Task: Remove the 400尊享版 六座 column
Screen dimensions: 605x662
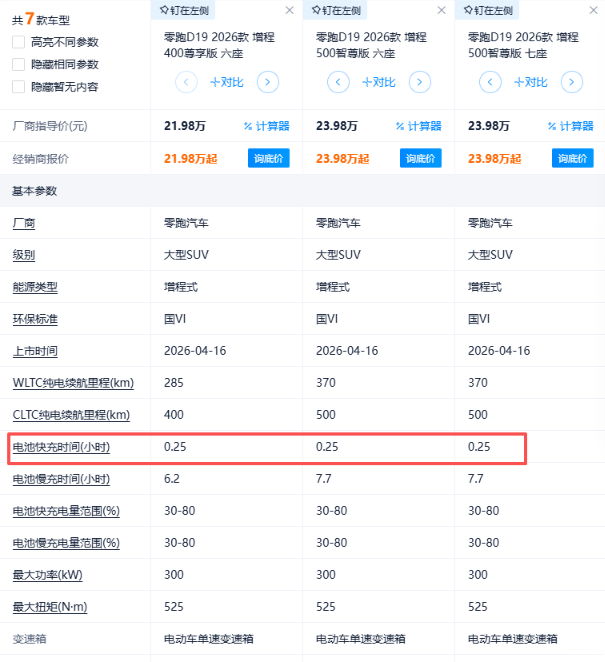Action: [x=290, y=10]
